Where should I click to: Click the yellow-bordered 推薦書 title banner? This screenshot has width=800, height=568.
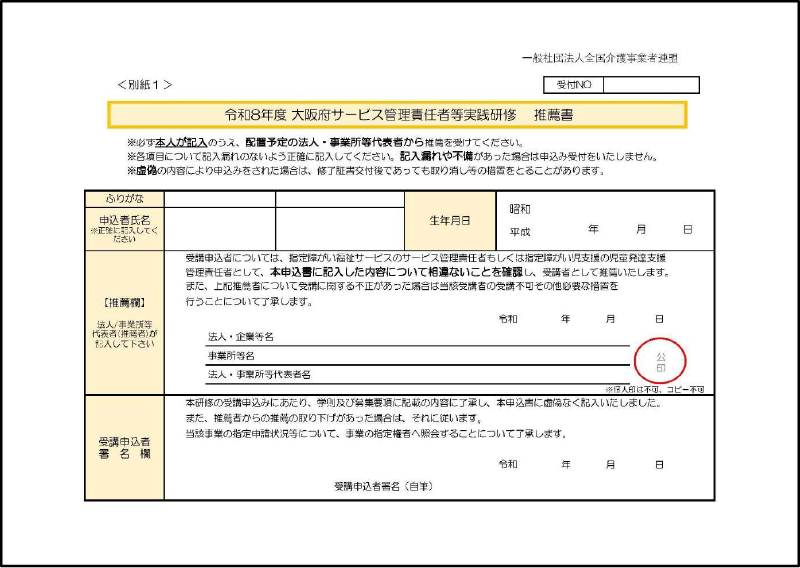397,115
